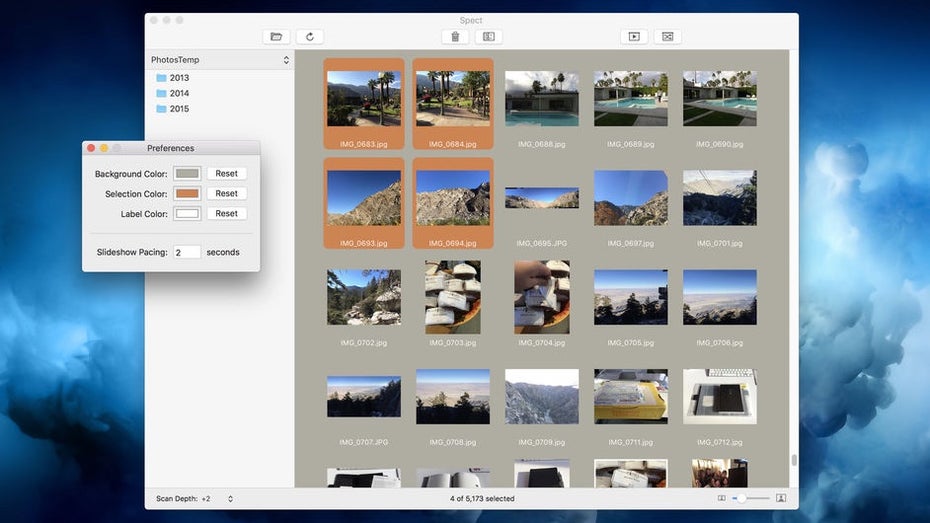Select the 2015 folder in sidebar
Screen dimensions: 930x523
(178, 109)
